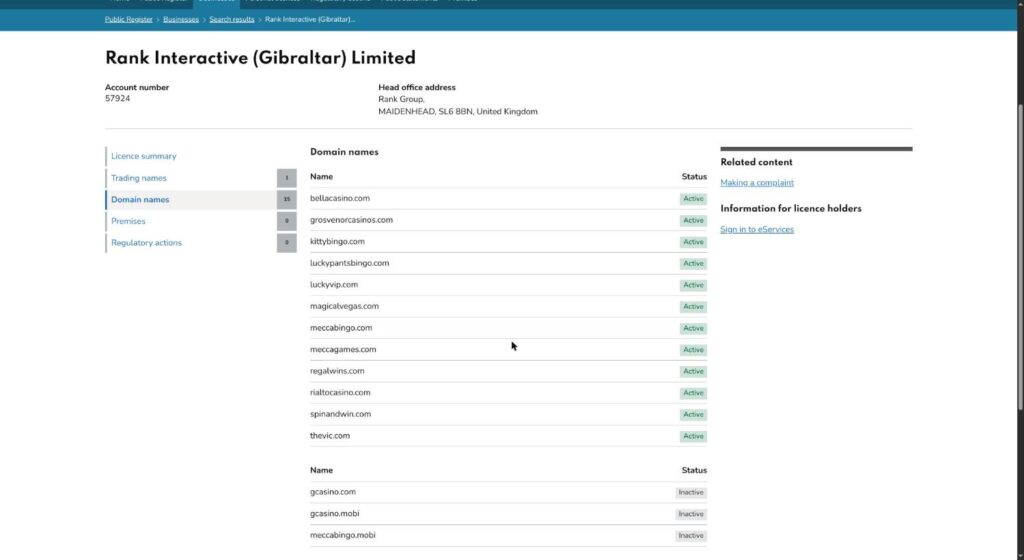Click the Domain names count badge

point(287,200)
